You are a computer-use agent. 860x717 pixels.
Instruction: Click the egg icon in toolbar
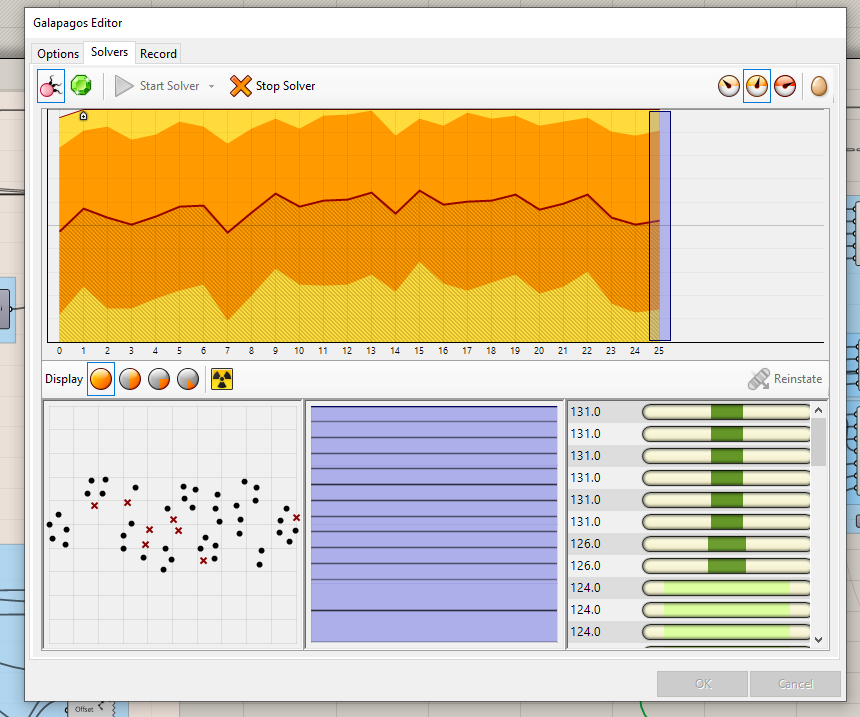tap(819, 86)
